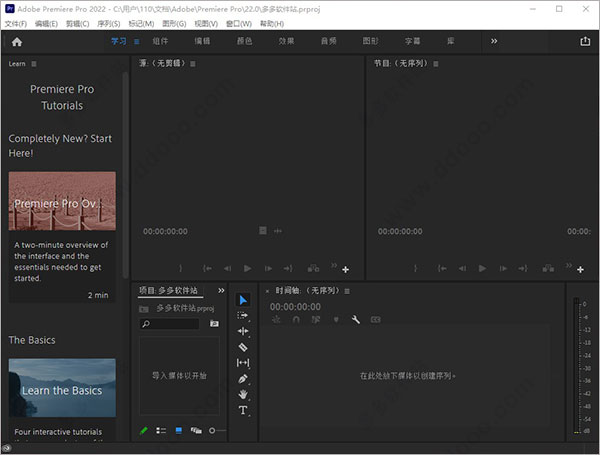
Task: Switch project panel to list view
Action: [x=161, y=431]
